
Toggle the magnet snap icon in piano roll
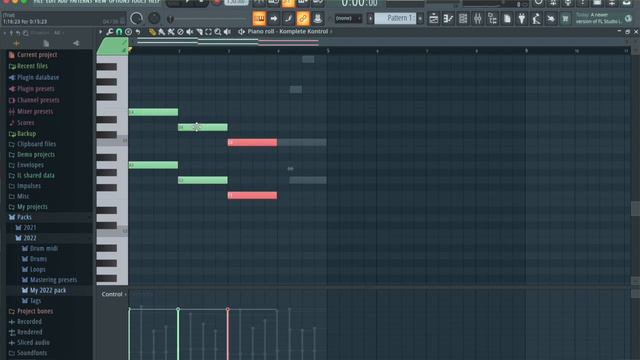[119, 32]
